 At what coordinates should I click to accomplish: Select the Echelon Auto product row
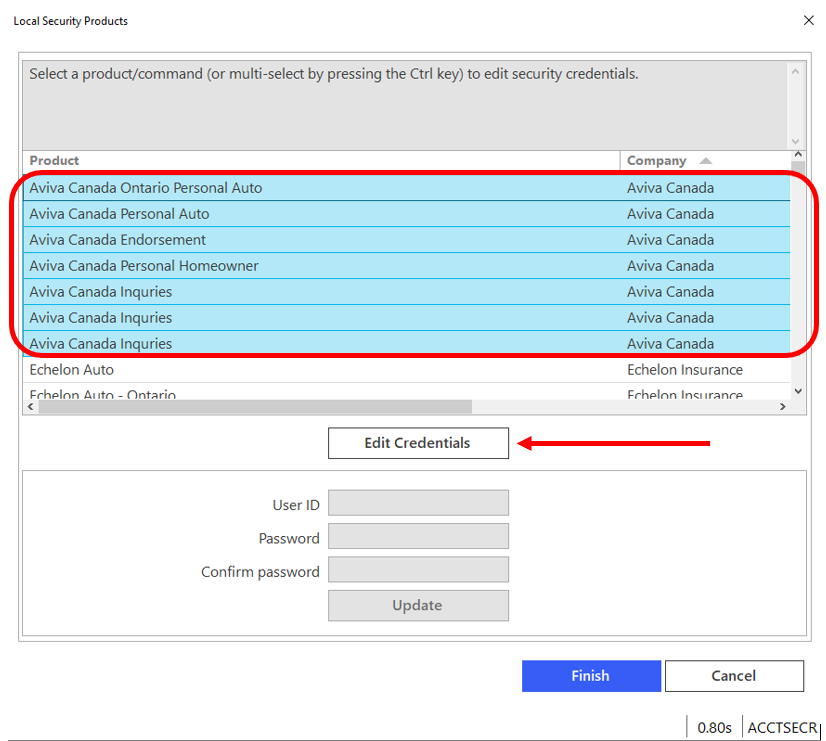[x=407, y=370]
